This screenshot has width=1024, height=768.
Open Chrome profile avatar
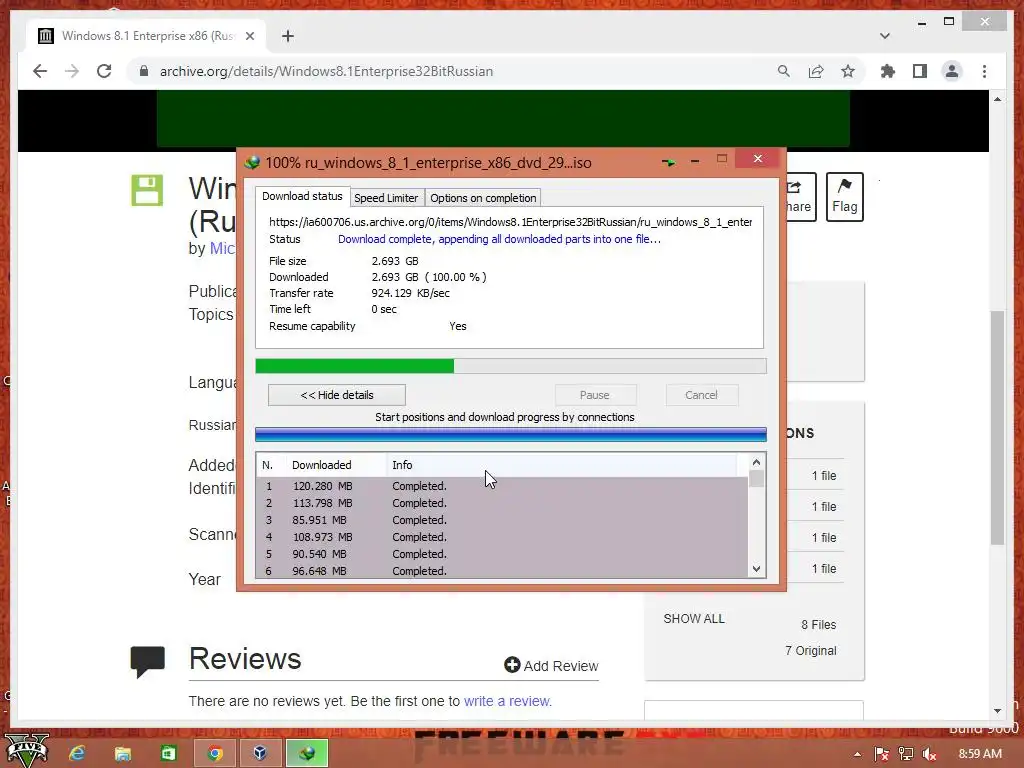[952, 71]
